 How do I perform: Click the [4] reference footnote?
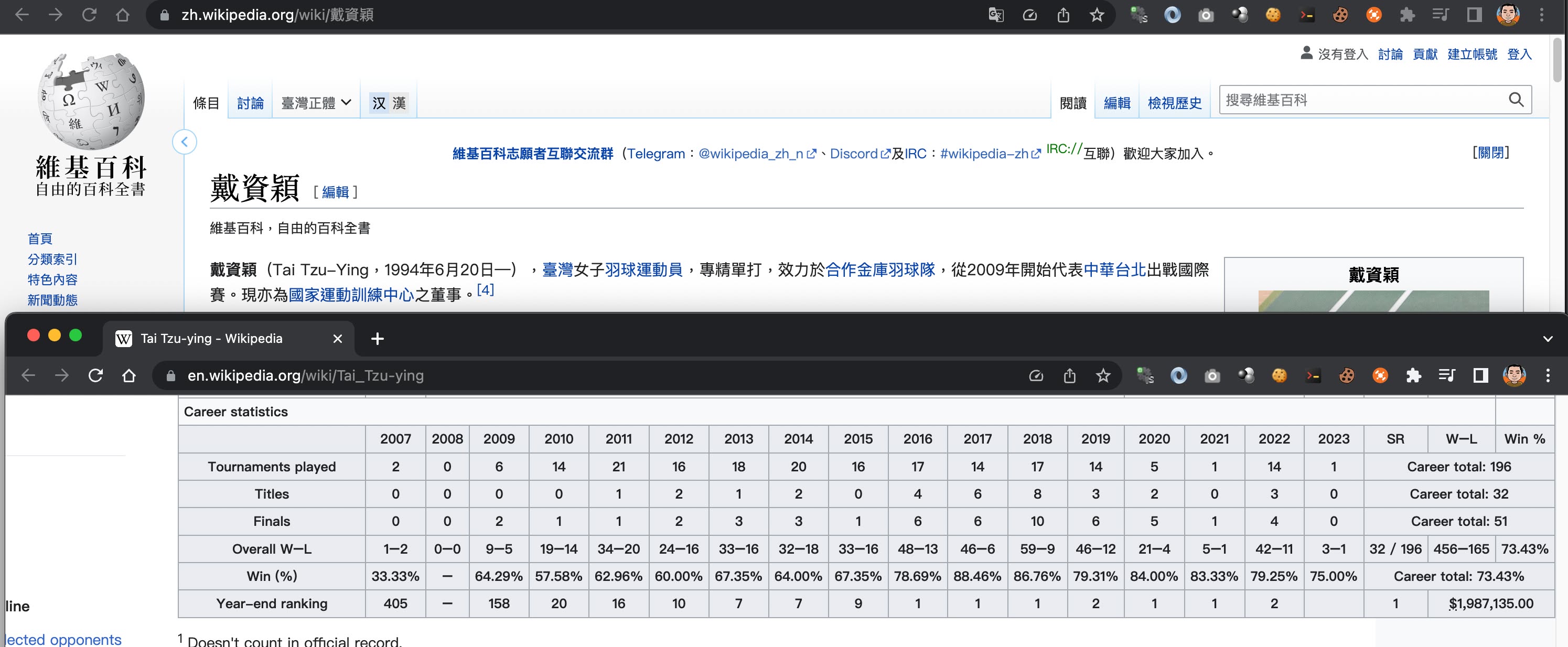tap(485, 290)
